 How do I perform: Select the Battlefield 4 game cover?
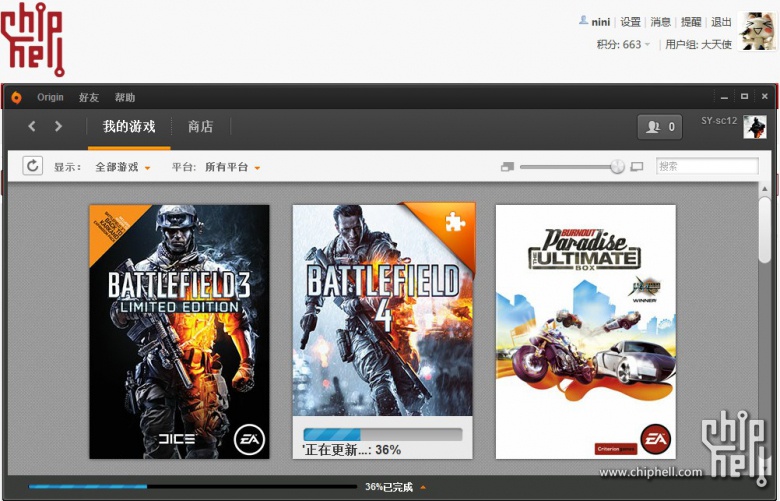(383, 309)
